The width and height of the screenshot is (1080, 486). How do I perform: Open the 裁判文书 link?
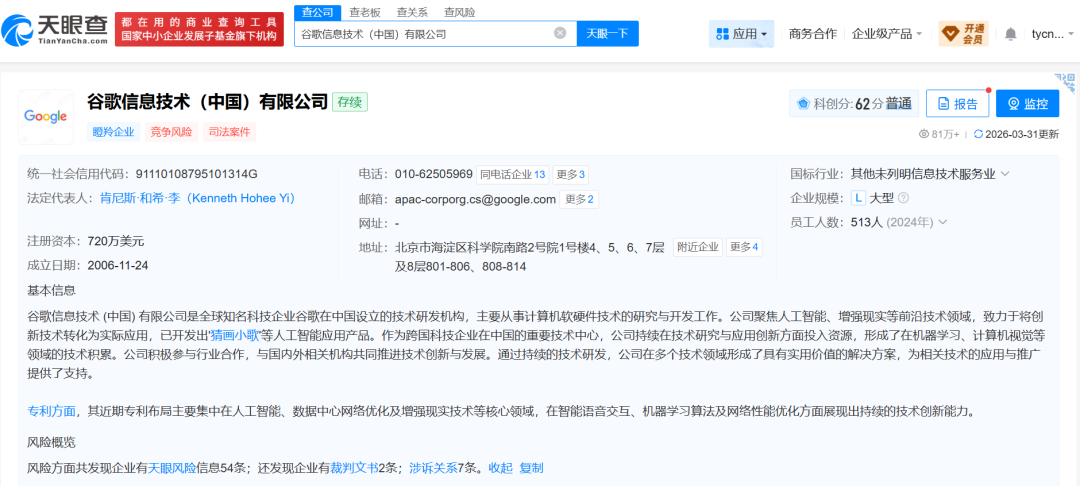tap(353, 468)
